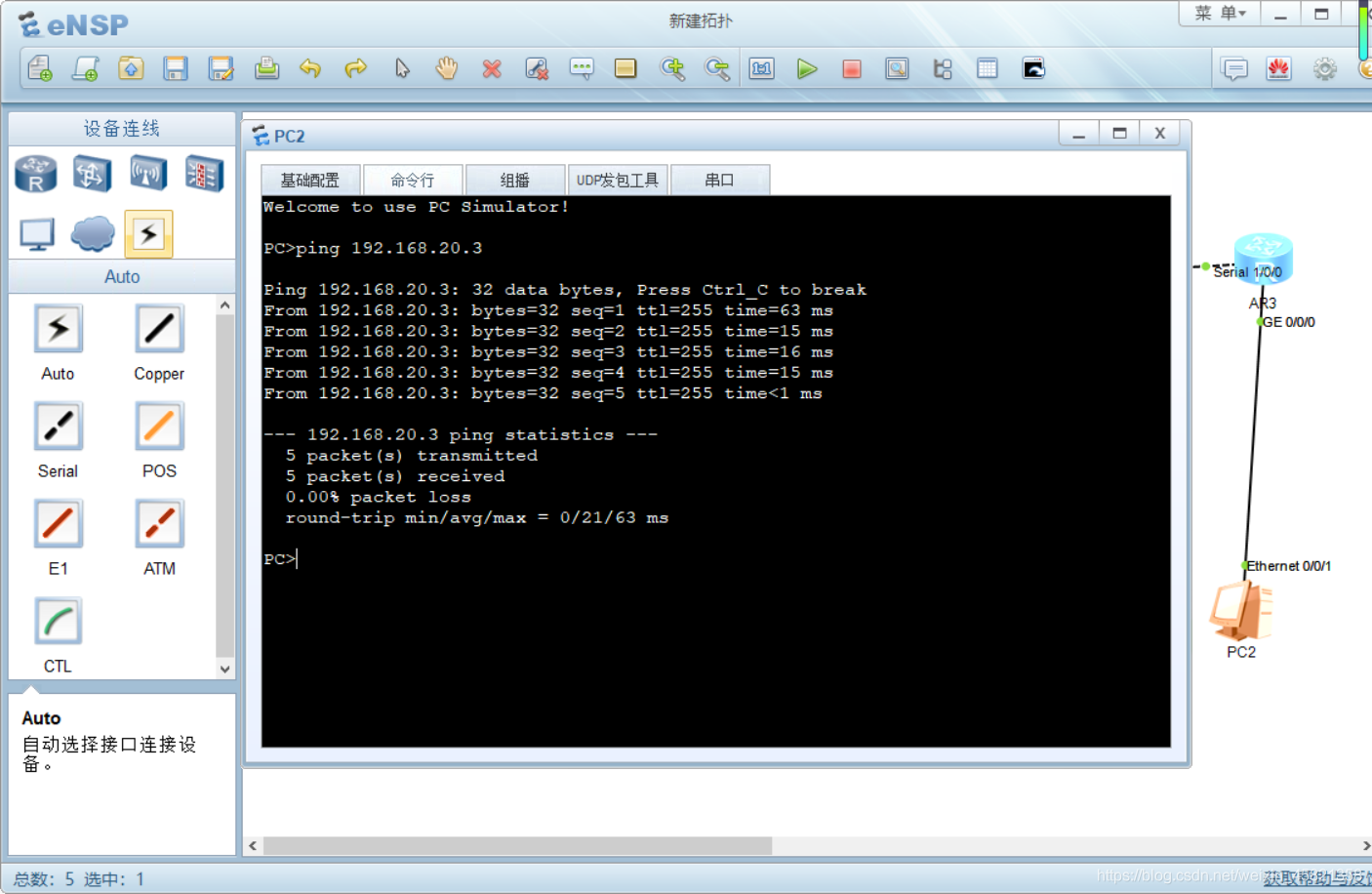This screenshot has height=894, width=1372.
Task: Click the delete-all-connections eraser icon
Action: pyautogui.click(x=537, y=68)
